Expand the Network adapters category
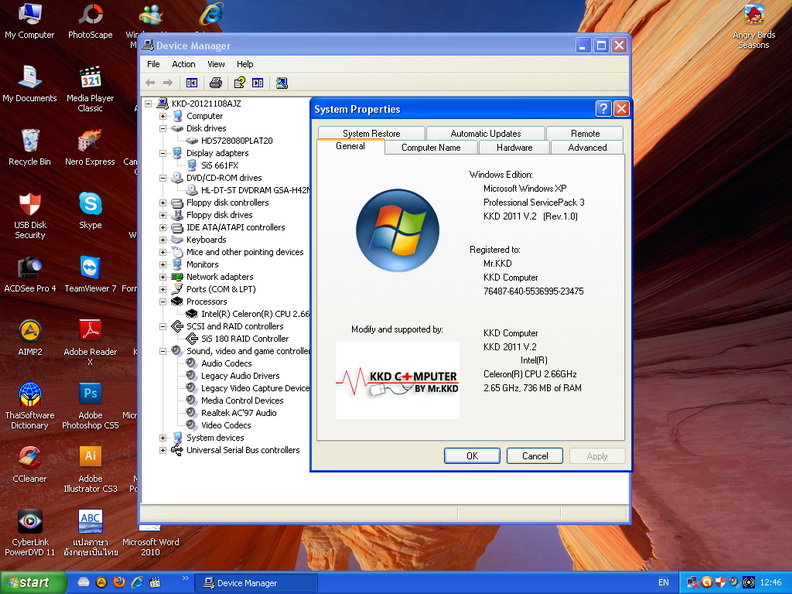This screenshot has height=594, width=792. click(x=163, y=277)
